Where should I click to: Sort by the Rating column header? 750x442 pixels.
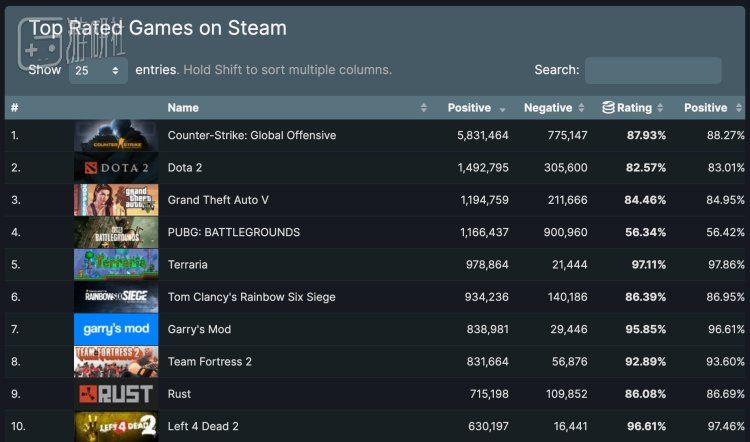pos(634,108)
